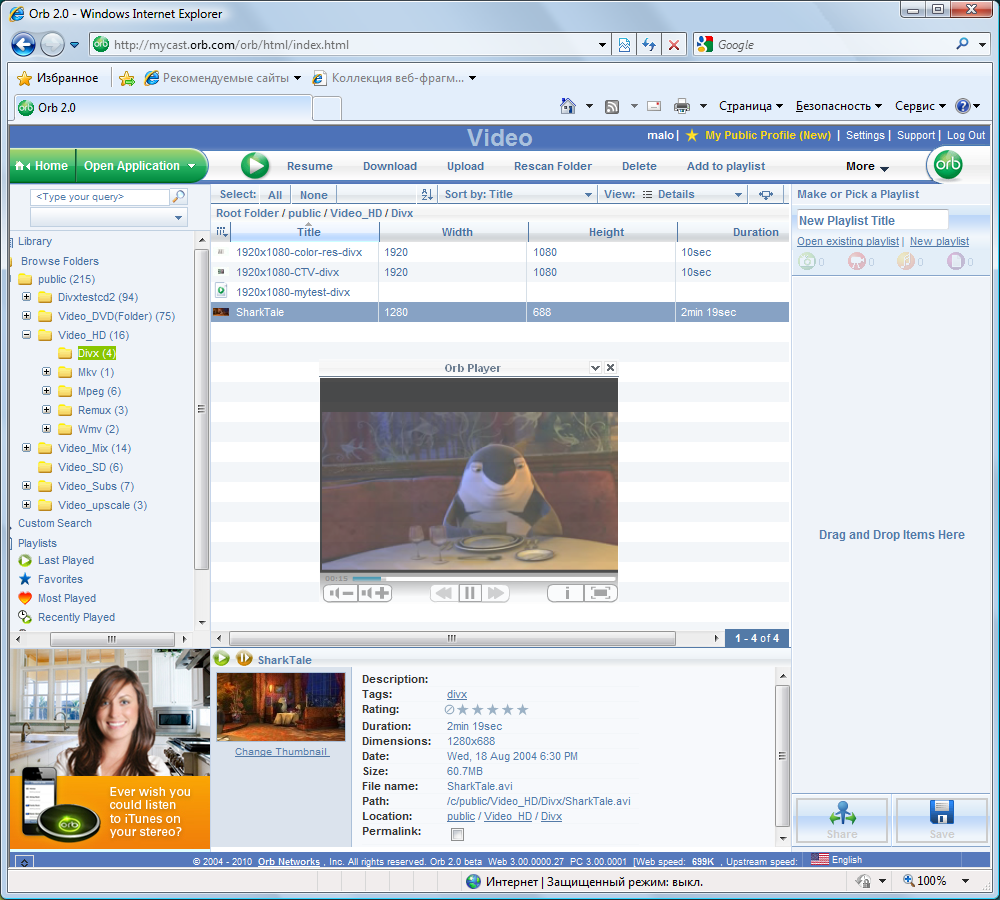Viewport: 1000px width, 900px height.
Task: Open Most Played playlist
Action: (67, 598)
